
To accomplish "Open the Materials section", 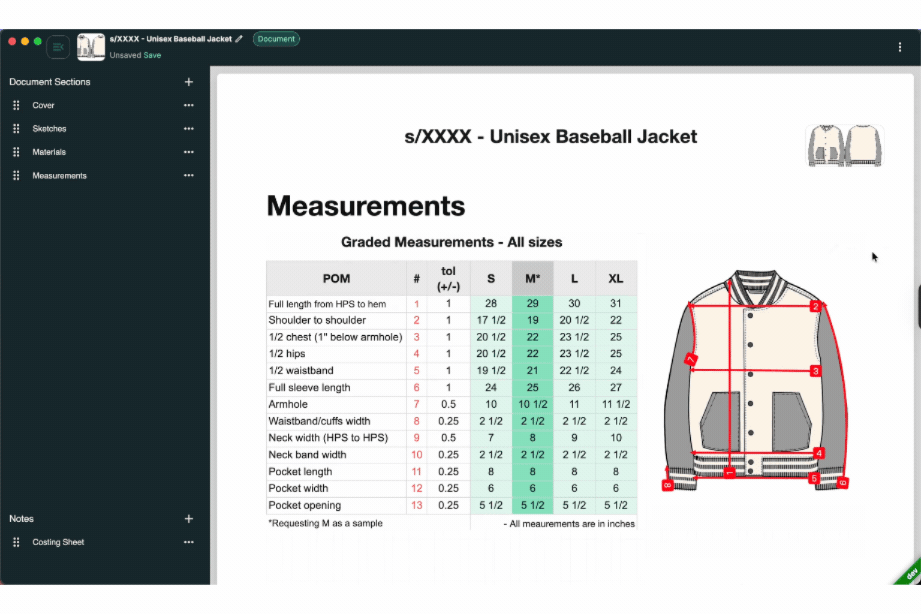I will [49, 152].
